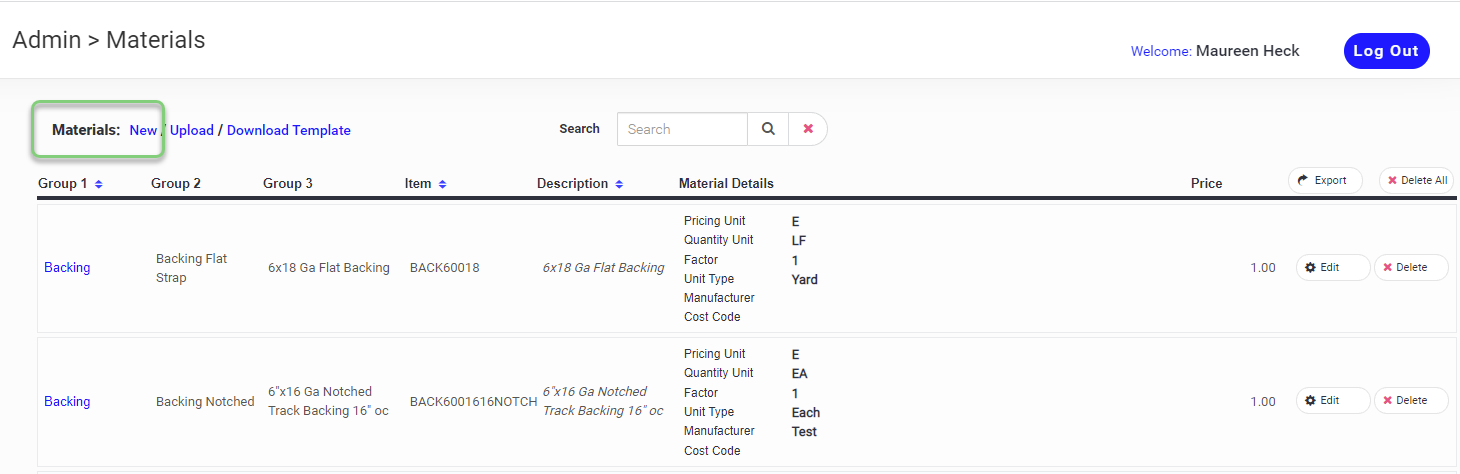1460x474 pixels.
Task: Click the Delete All button
Action: 1416,180
